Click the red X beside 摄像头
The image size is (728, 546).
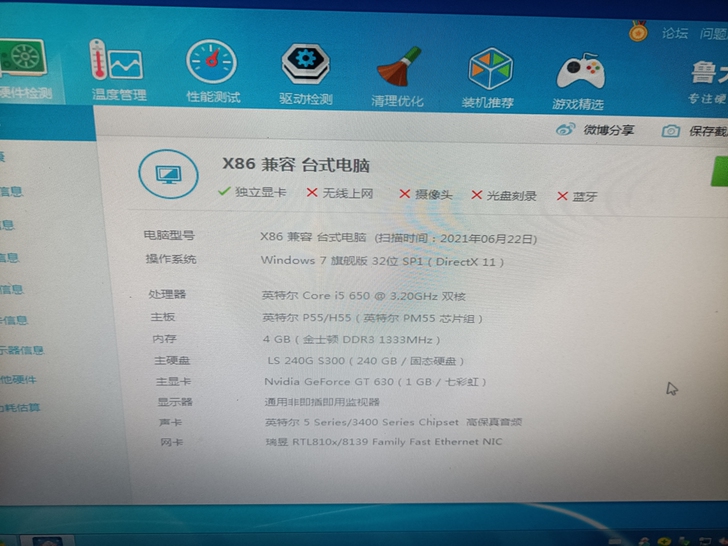click(404, 194)
